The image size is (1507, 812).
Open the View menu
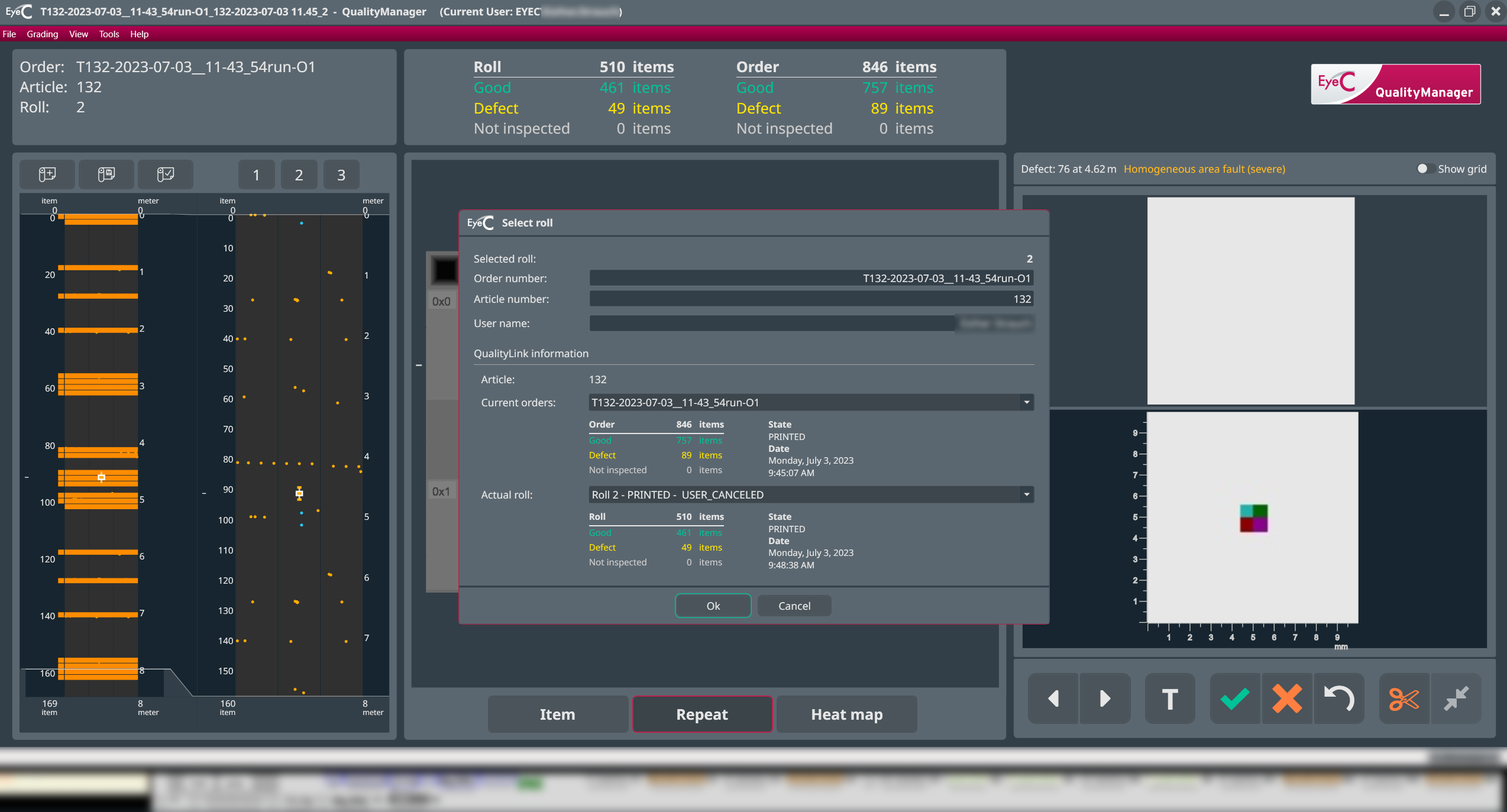point(79,34)
